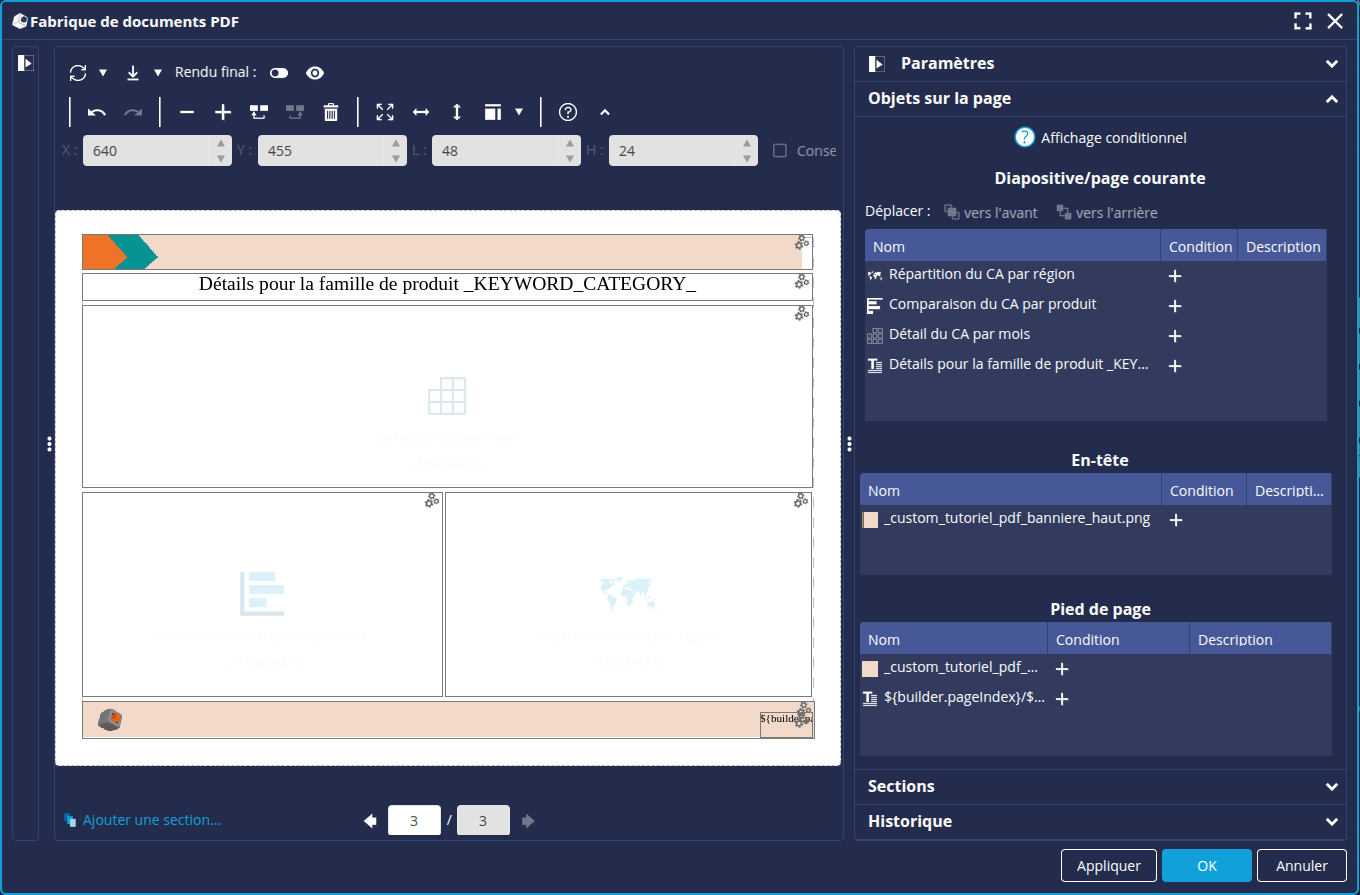The image size is (1360, 895).
Task: Click the minus icon in the editor toolbar
Action: [x=187, y=112]
